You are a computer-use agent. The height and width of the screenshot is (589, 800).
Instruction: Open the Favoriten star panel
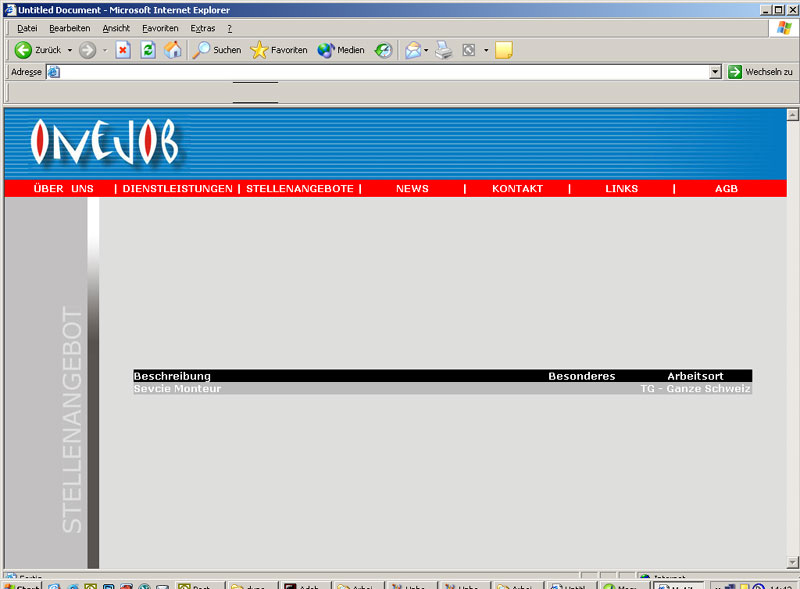(x=279, y=50)
